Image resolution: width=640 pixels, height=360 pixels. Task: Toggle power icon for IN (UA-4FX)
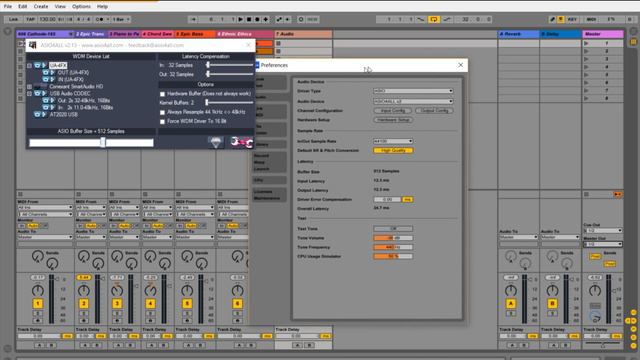click(46, 79)
